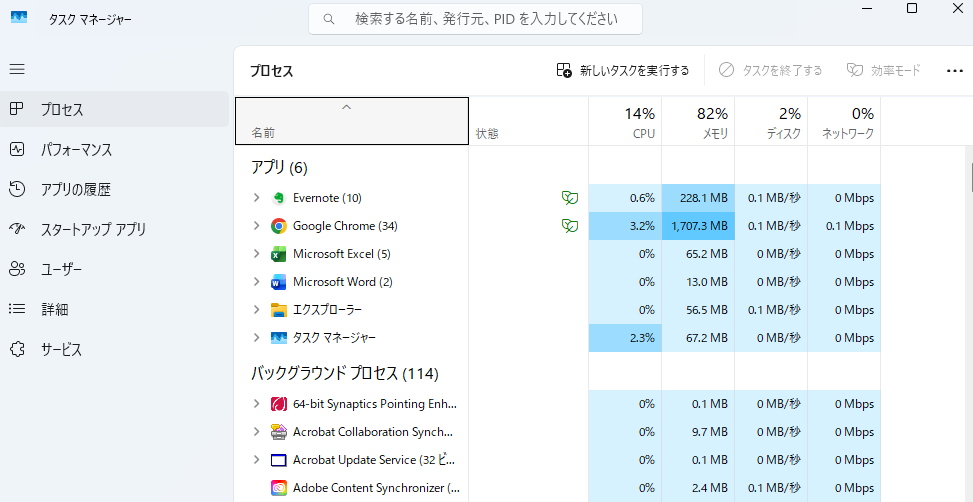Click the Microsoft Word icon
The width and height of the screenshot is (973, 502).
point(279,282)
